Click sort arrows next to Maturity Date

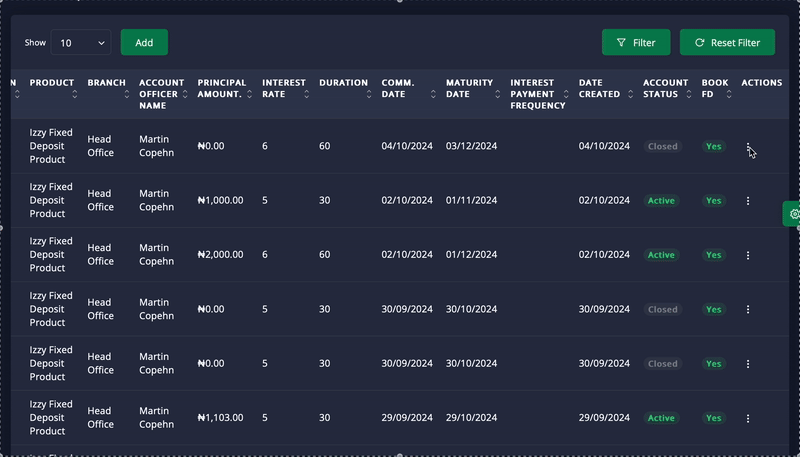point(498,94)
